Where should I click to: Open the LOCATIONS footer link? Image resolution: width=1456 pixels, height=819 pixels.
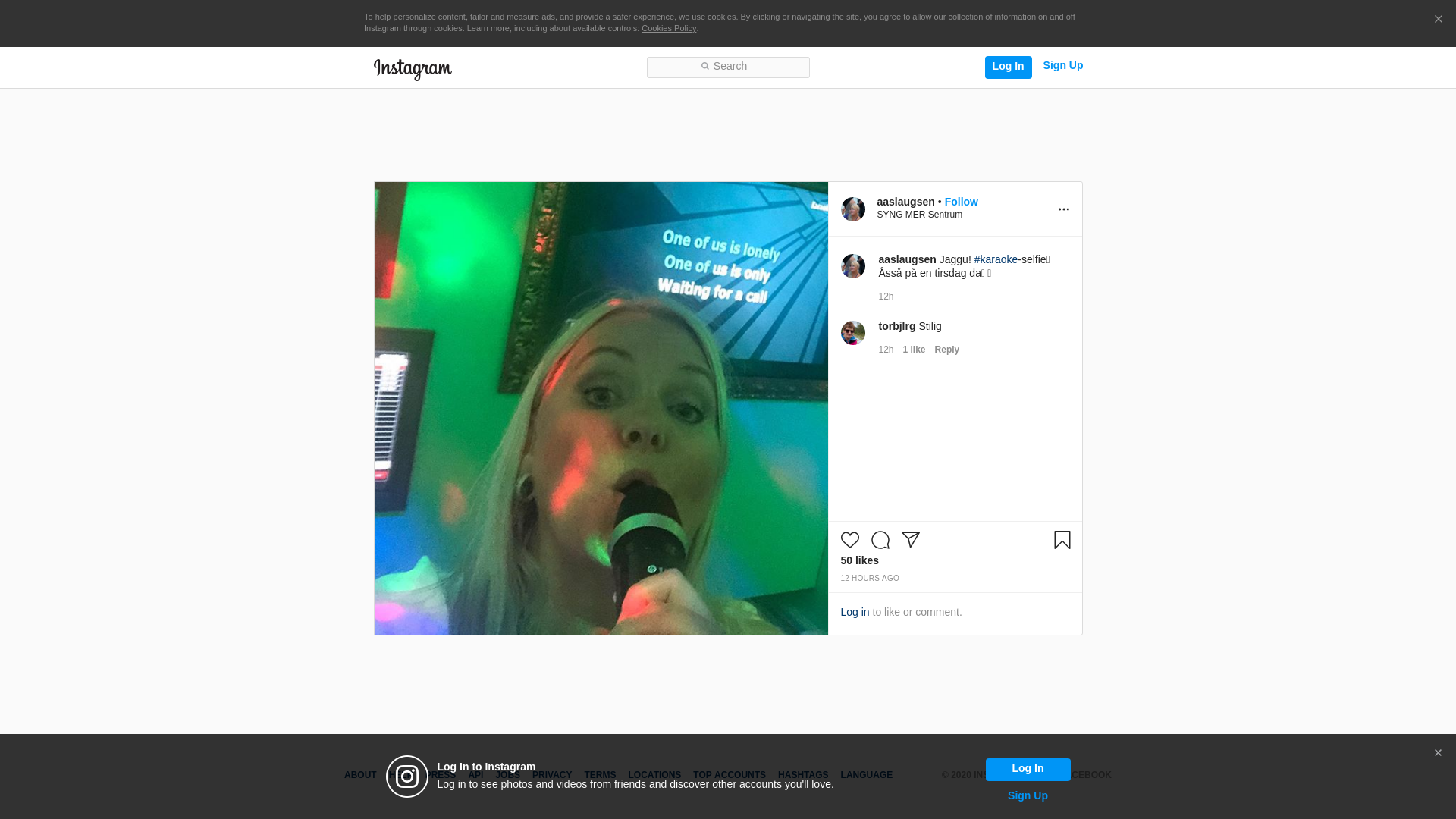pyautogui.click(x=654, y=775)
